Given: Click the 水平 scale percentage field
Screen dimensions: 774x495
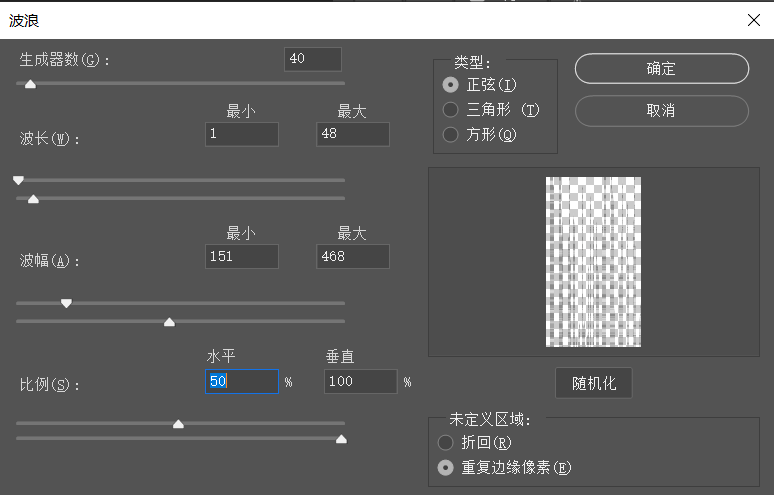Looking at the screenshot, I should (x=241, y=381).
